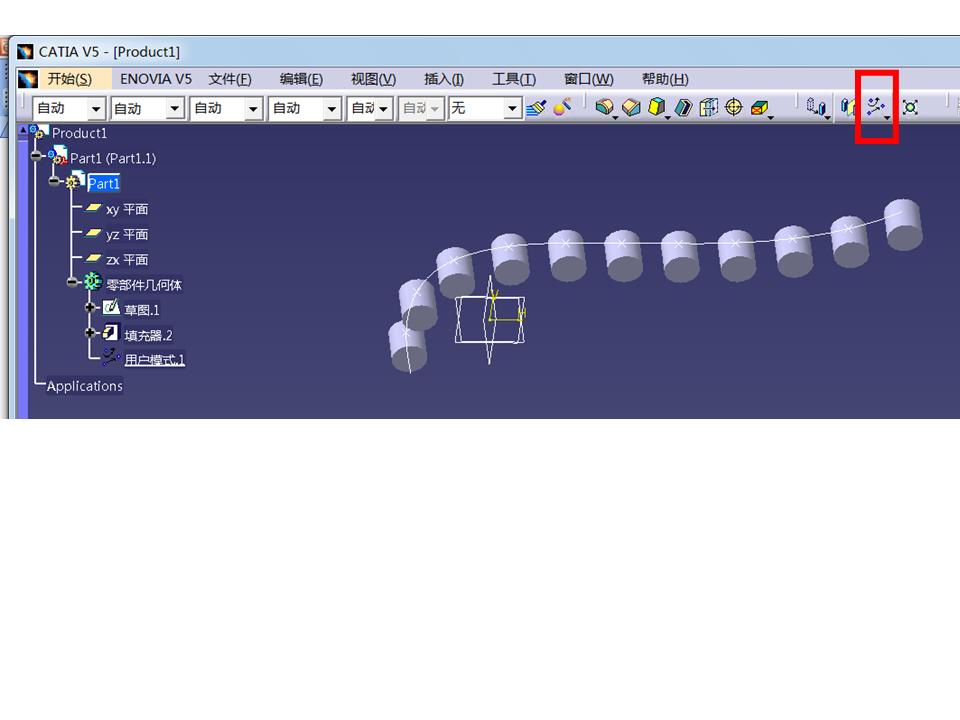This screenshot has height=720, width=960.
Task: Select the shell tool icon
Action: pos(683,108)
